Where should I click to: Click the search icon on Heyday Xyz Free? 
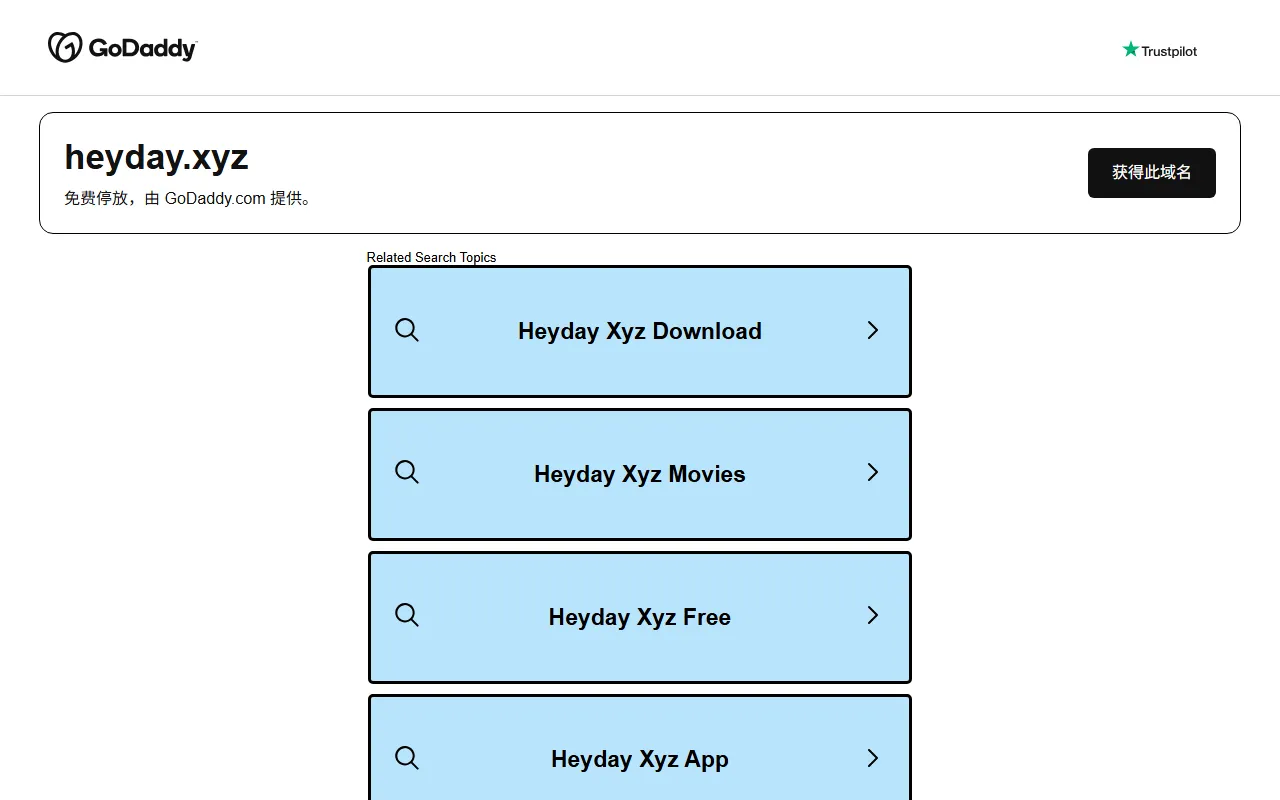point(407,616)
